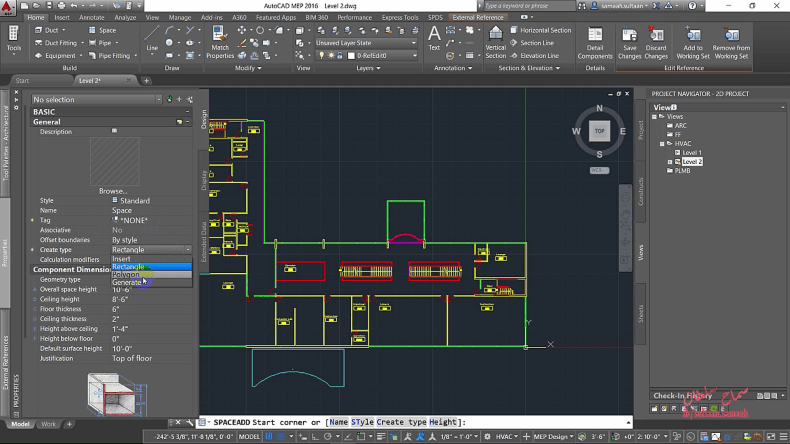The image size is (790, 444).
Task: Choose Generate in Create type list
Action: [151, 283]
